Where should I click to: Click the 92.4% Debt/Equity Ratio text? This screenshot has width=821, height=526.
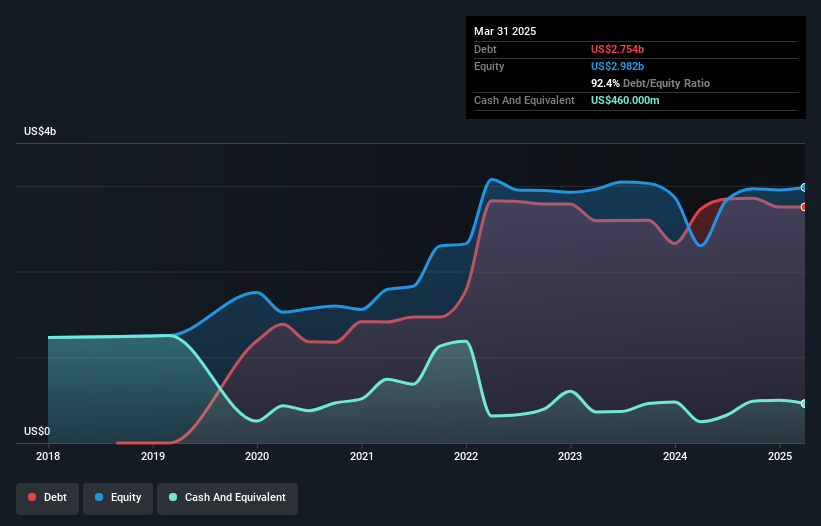point(650,83)
